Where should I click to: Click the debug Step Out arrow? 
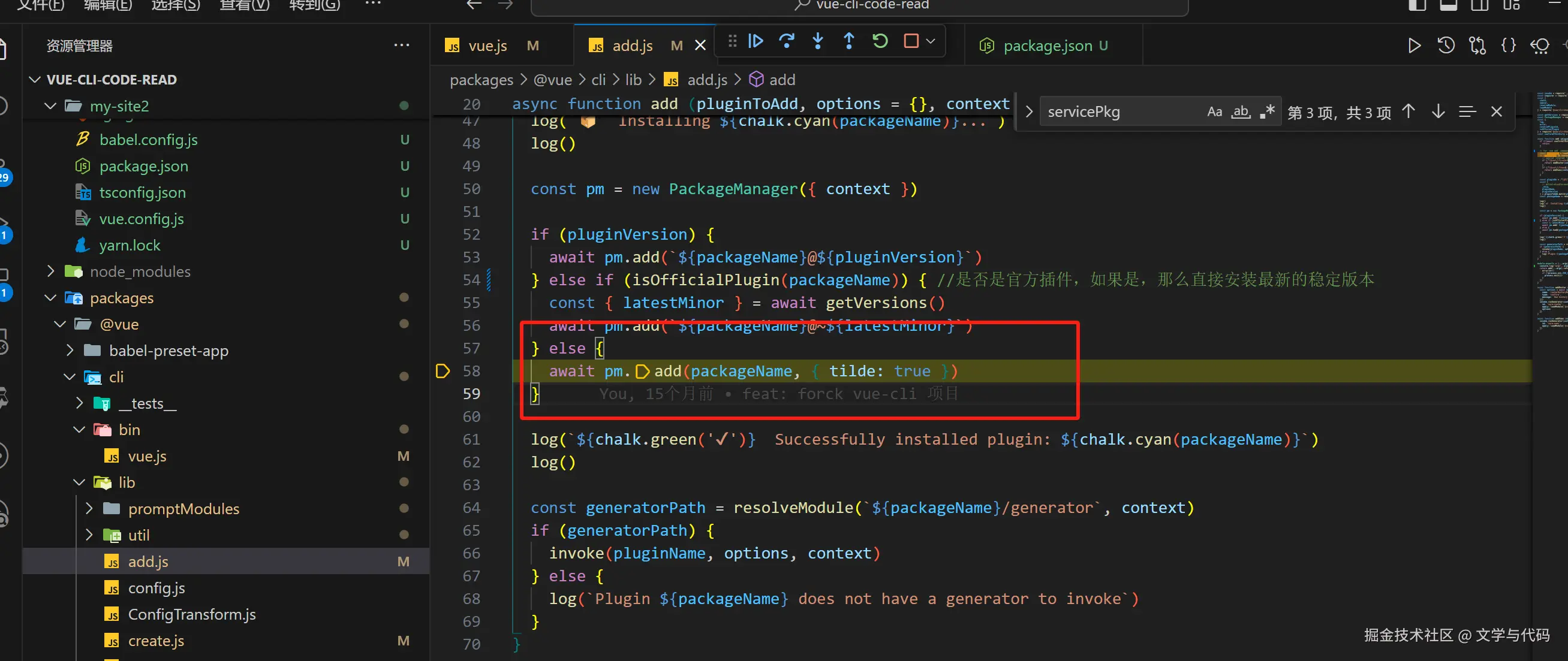tap(848, 41)
